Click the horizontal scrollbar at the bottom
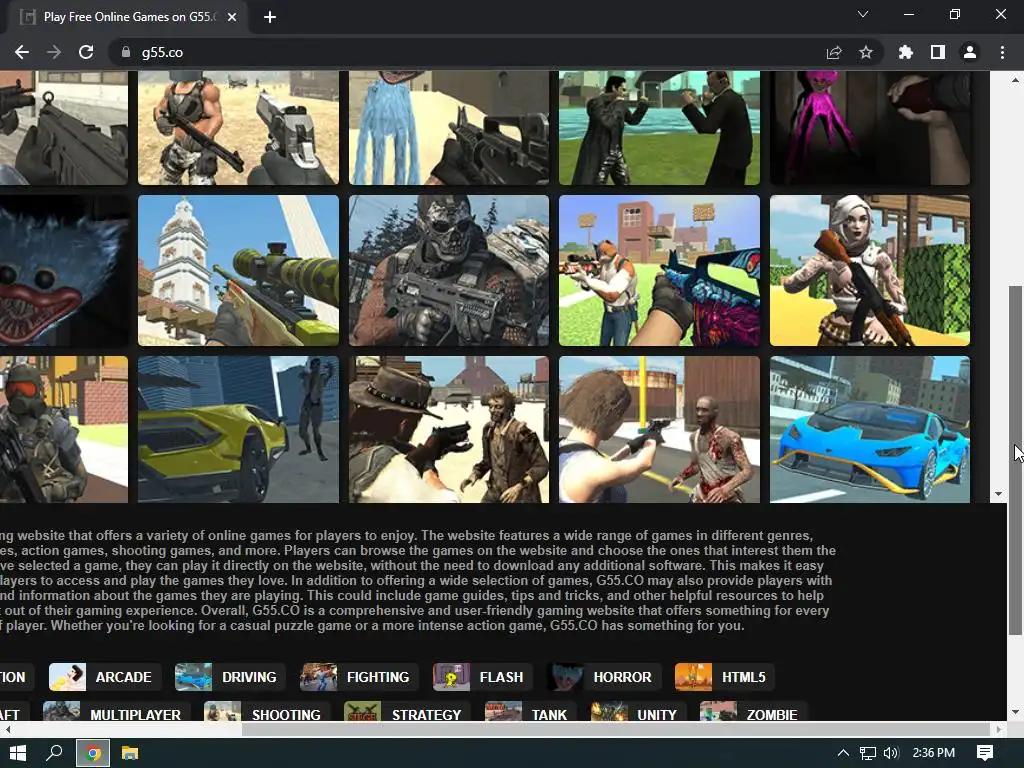The width and height of the screenshot is (1024, 768). coord(616,729)
